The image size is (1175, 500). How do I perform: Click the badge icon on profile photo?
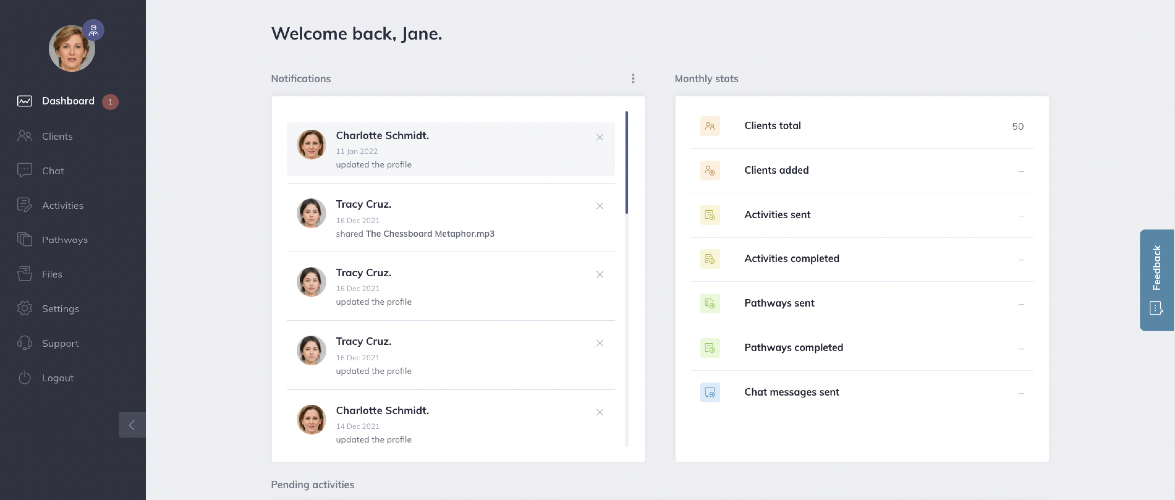pos(93,31)
